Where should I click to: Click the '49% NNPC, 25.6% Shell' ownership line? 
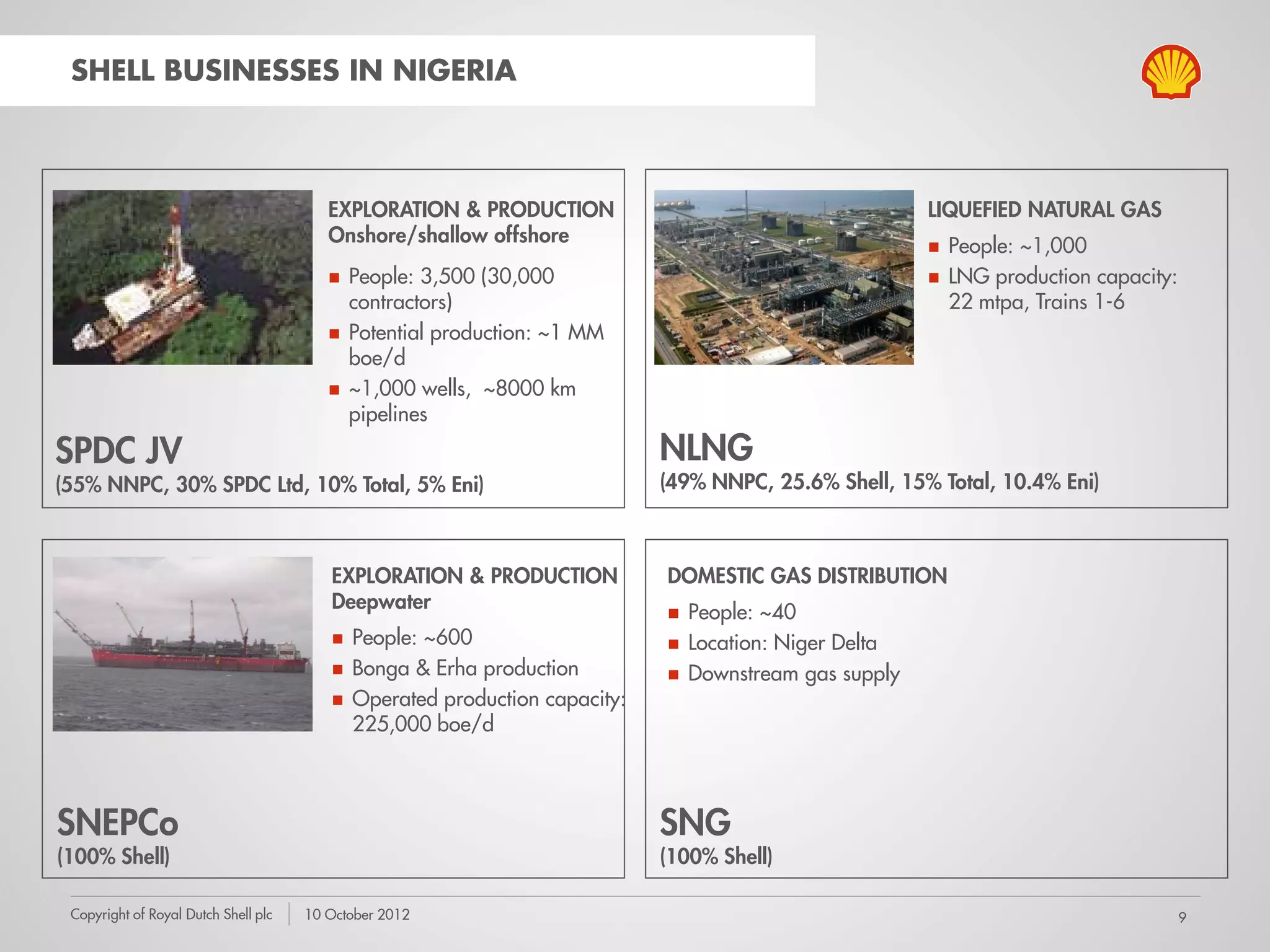[x=879, y=482]
